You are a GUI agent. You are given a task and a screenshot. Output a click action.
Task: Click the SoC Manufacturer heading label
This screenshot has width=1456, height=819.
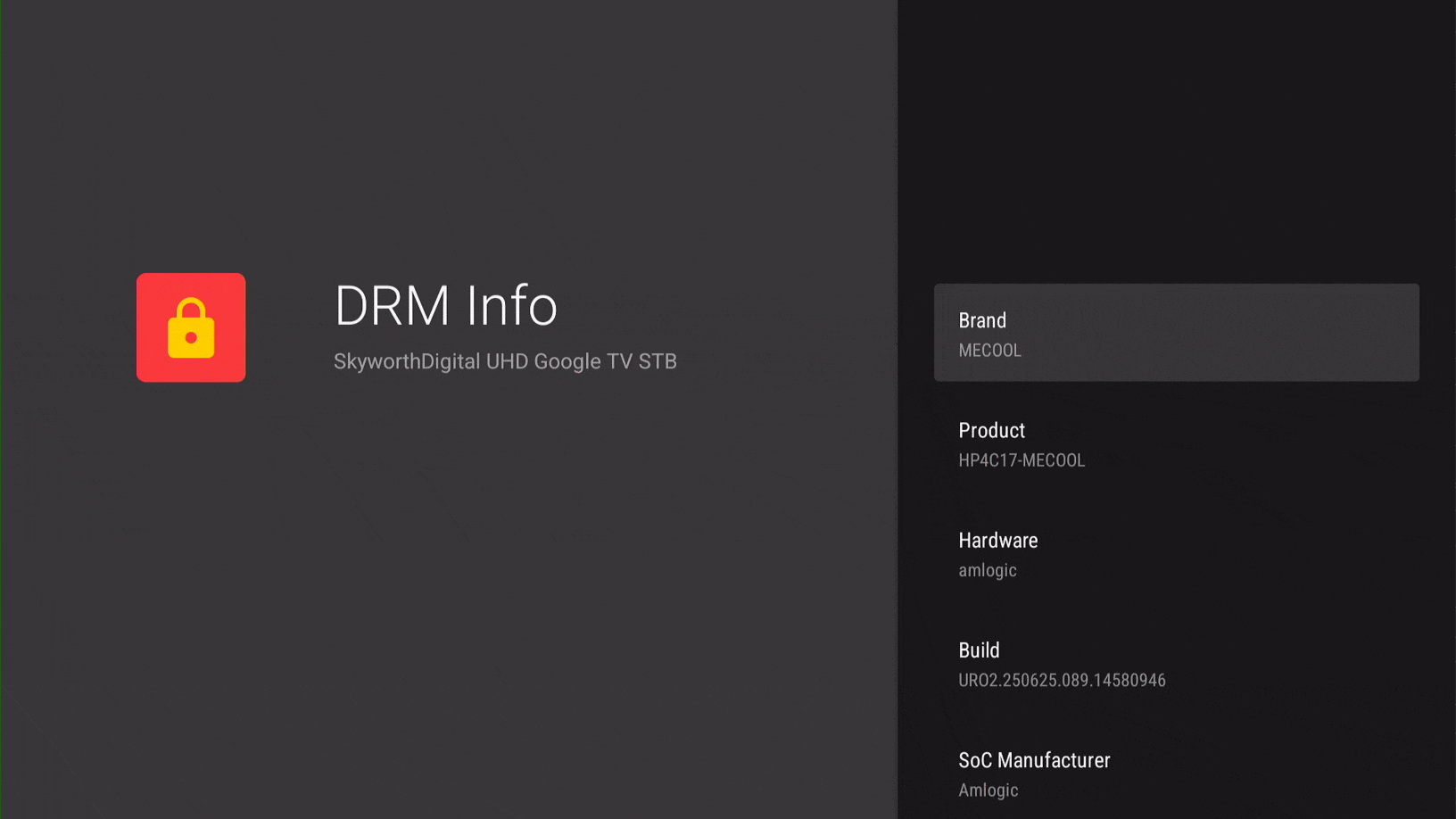[x=1034, y=760]
